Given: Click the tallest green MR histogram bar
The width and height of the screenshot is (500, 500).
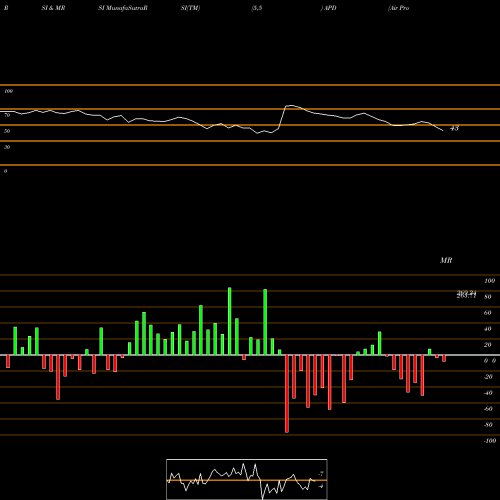Looking at the screenshot, I should [230, 321].
